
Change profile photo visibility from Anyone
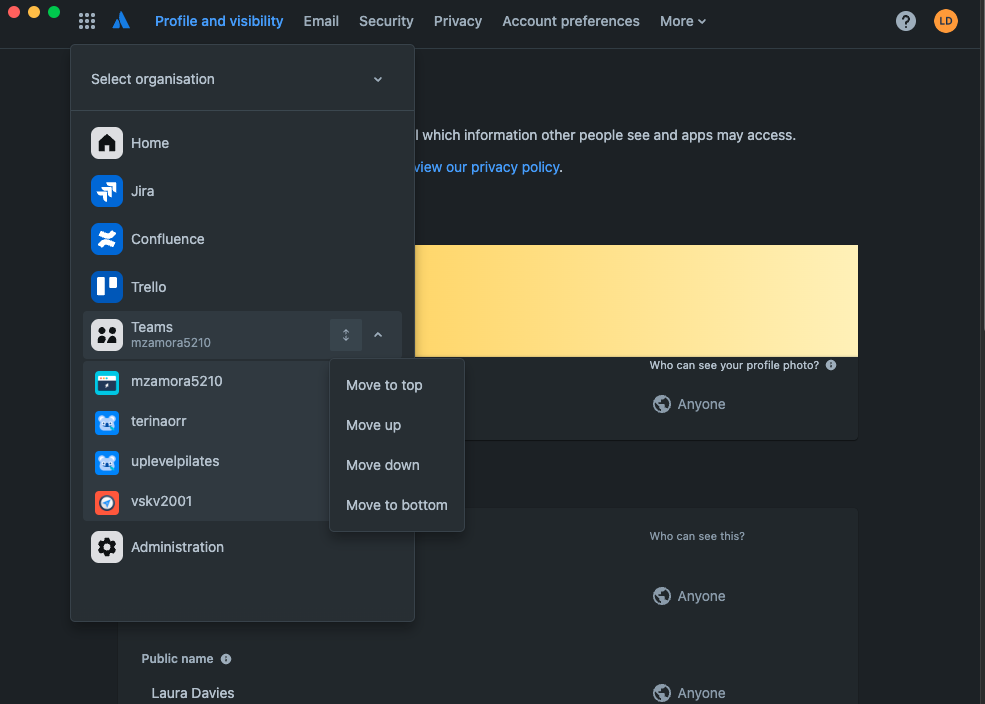689,404
